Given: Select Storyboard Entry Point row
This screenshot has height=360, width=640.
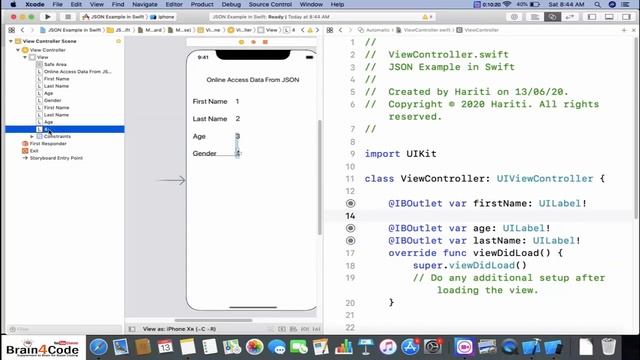Looking at the screenshot, I should [x=56, y=158].
